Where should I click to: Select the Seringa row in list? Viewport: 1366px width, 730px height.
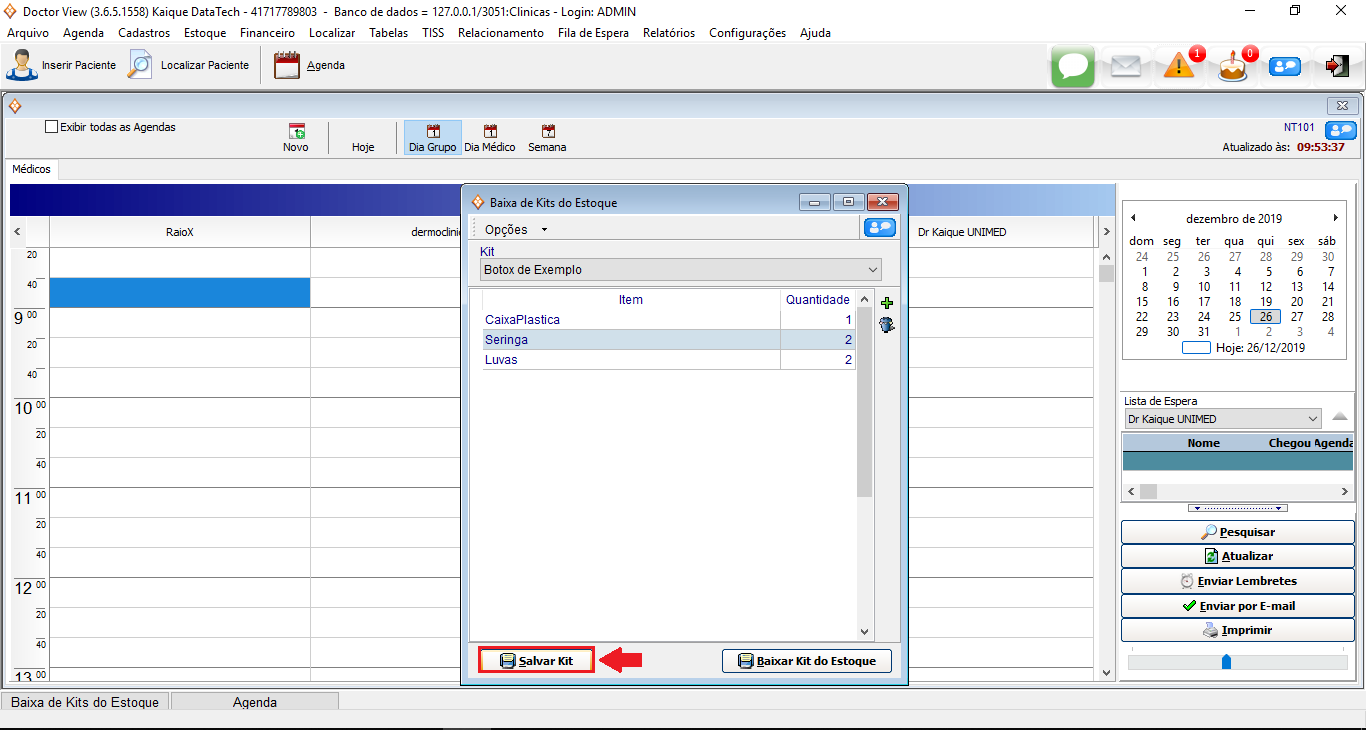[630, 340]
